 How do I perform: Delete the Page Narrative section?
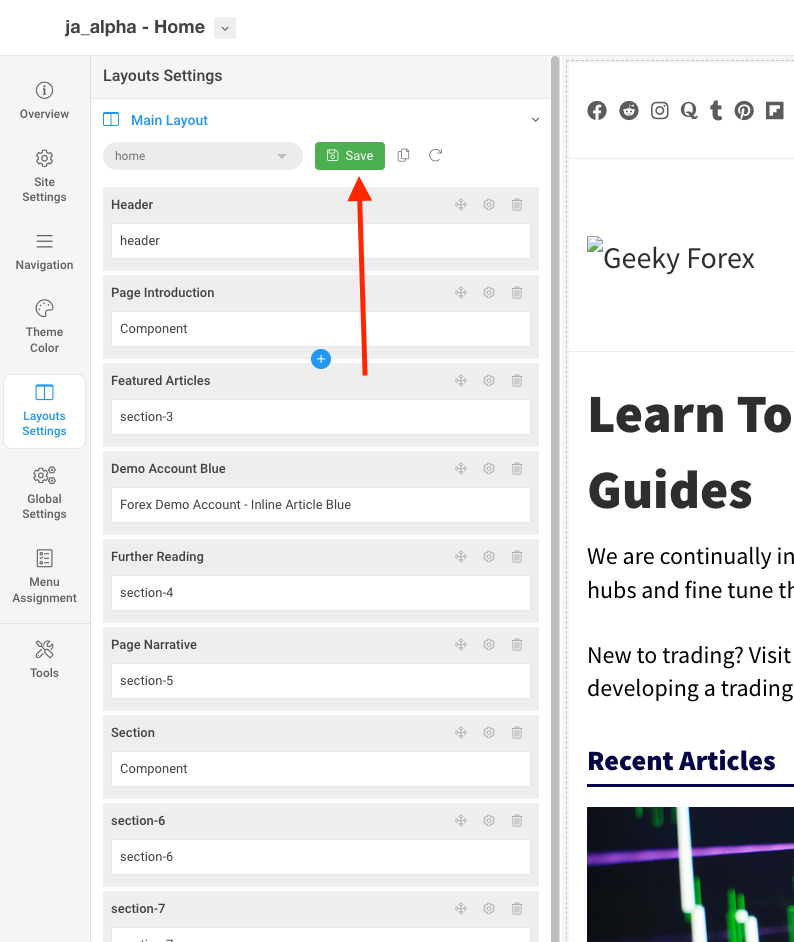[517, 645]
